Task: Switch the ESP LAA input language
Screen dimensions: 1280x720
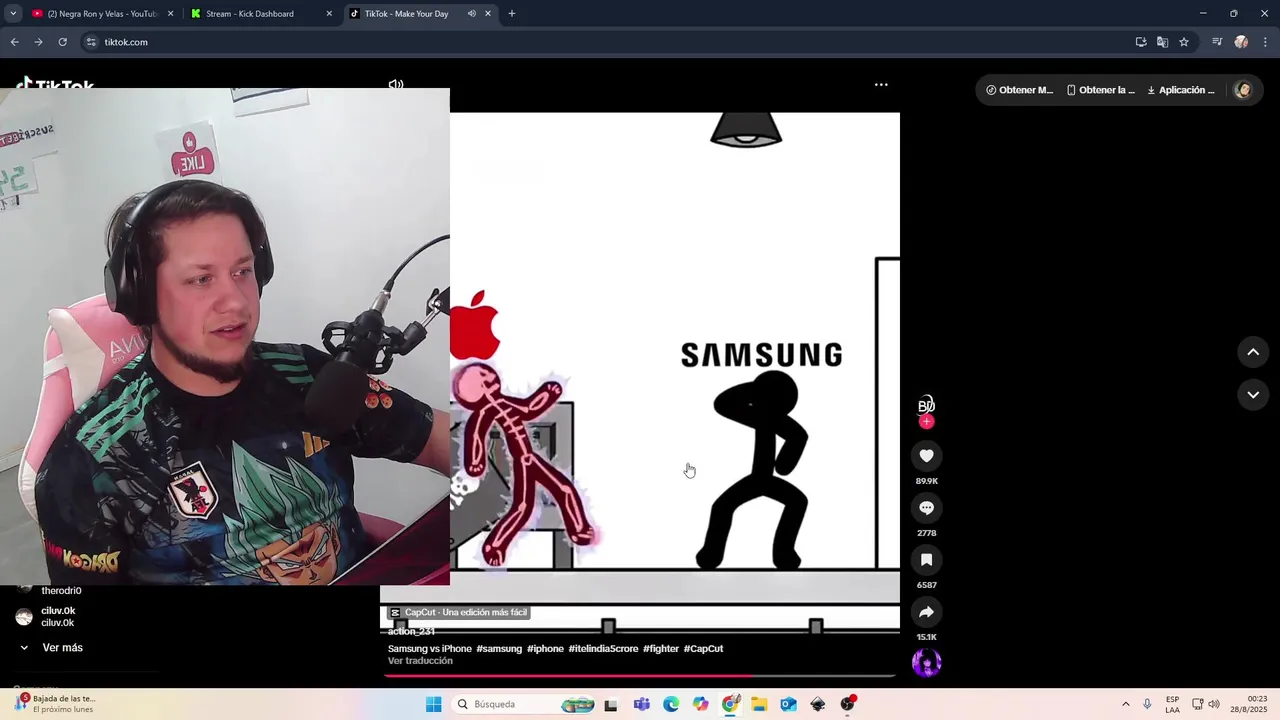Action: 1172,704
